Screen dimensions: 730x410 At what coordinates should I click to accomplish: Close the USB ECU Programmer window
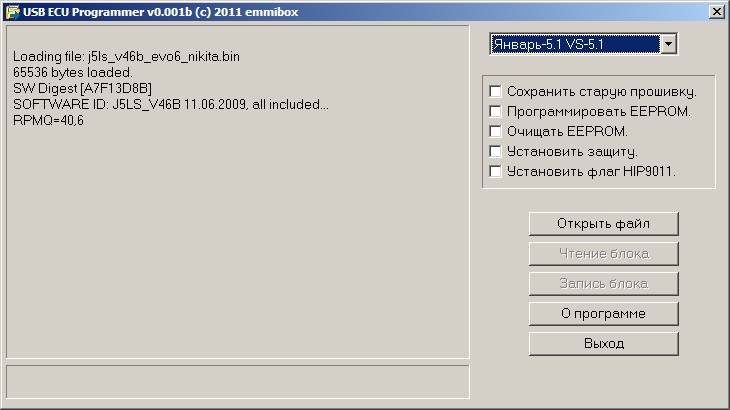[x=716, y=11]
